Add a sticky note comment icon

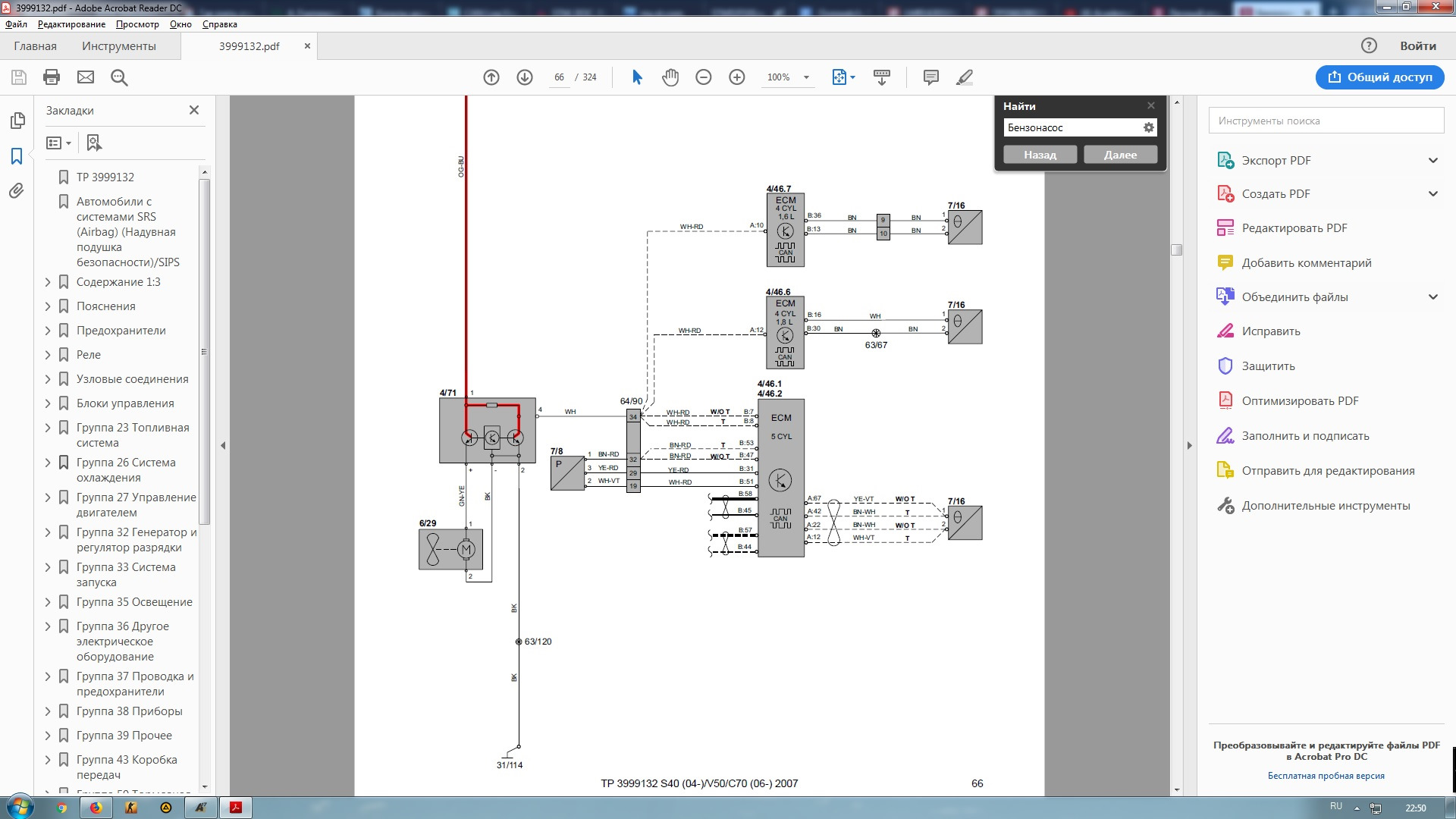[931, 77]
